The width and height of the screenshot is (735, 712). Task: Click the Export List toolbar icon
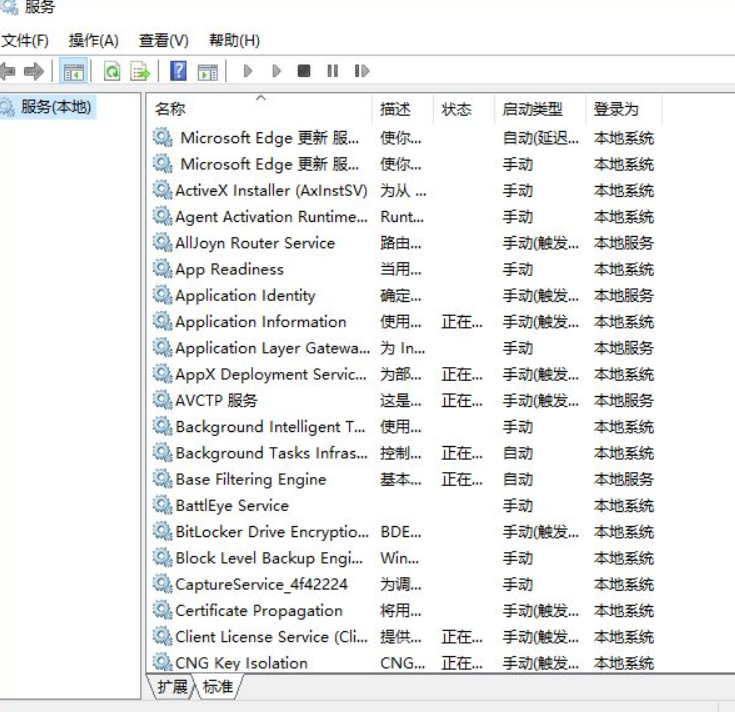[140, 71]
